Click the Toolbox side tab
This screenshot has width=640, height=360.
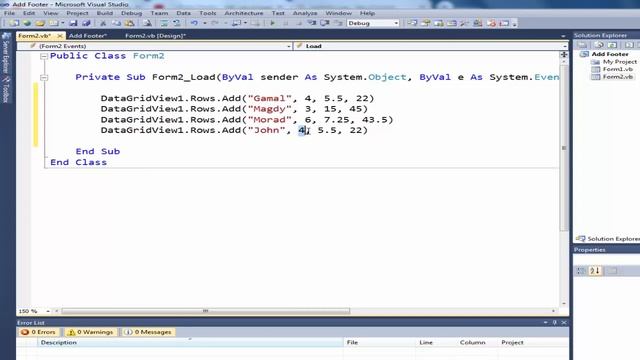(x=6, y=90)
